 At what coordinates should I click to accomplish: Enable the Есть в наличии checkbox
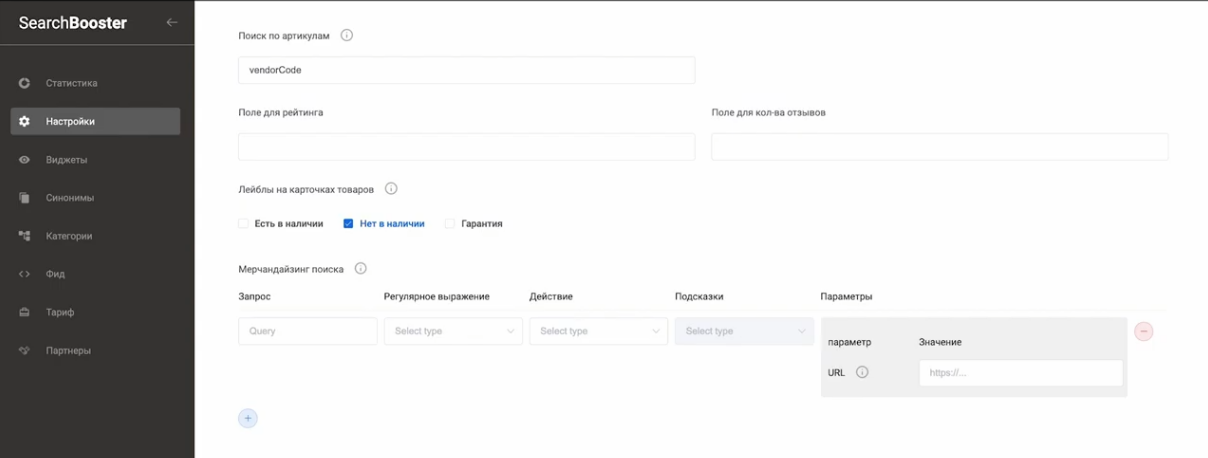click(x=243, y=224)
